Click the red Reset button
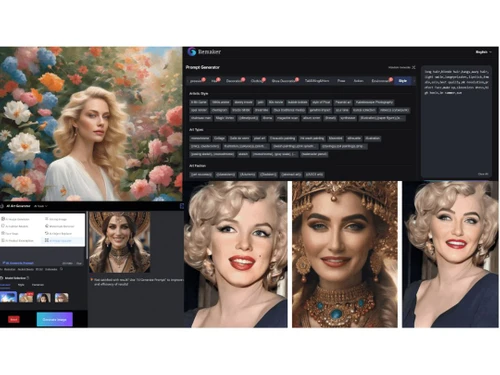The width and height of the screenshot is (500, 375). click(14, 319)
